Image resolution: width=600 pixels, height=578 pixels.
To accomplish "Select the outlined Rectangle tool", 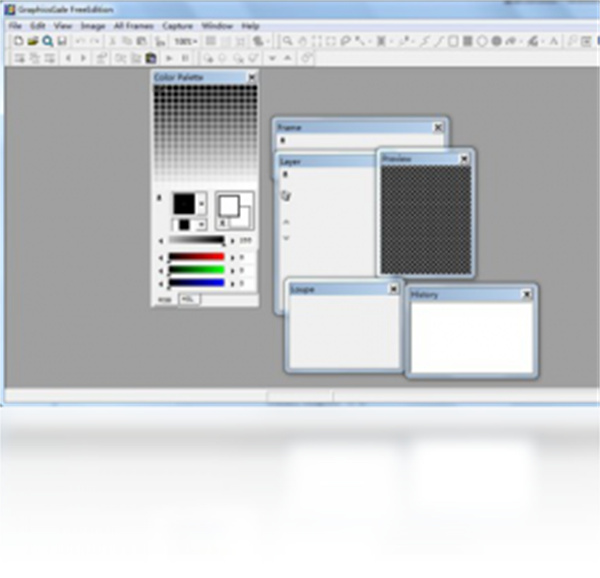I will click(x=453, y=41).
